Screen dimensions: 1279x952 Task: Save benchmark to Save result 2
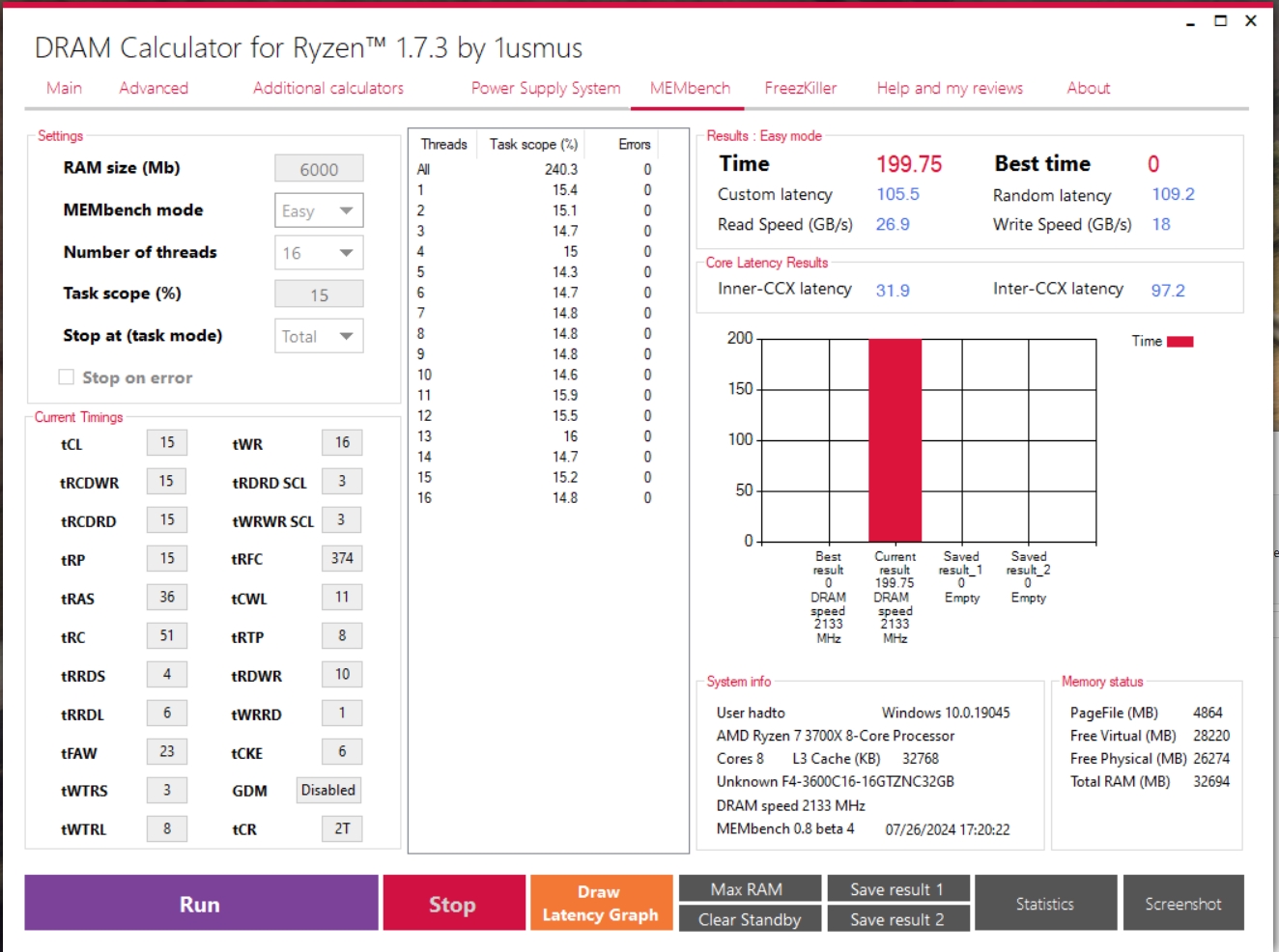[x=898, y=919]
